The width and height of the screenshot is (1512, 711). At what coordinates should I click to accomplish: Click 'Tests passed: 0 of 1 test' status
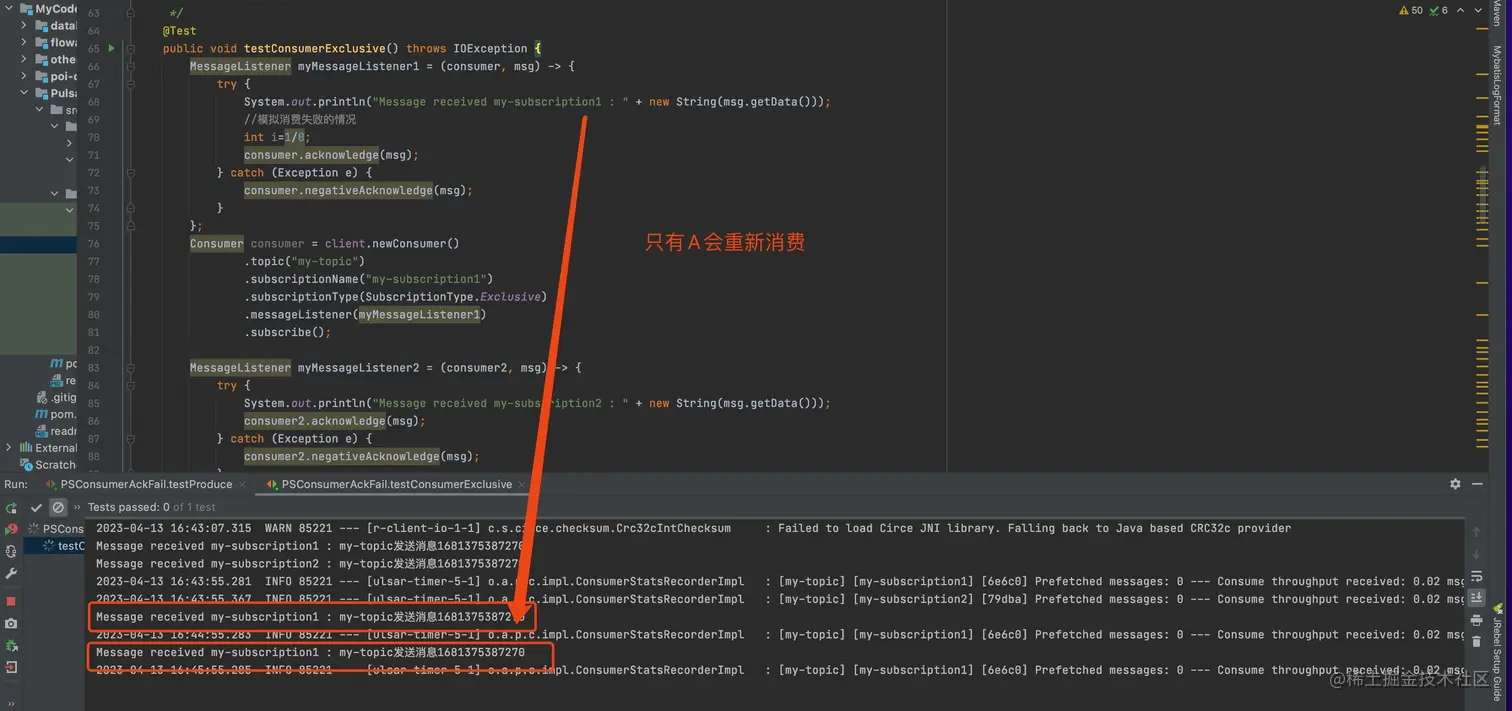coord(151,508)
